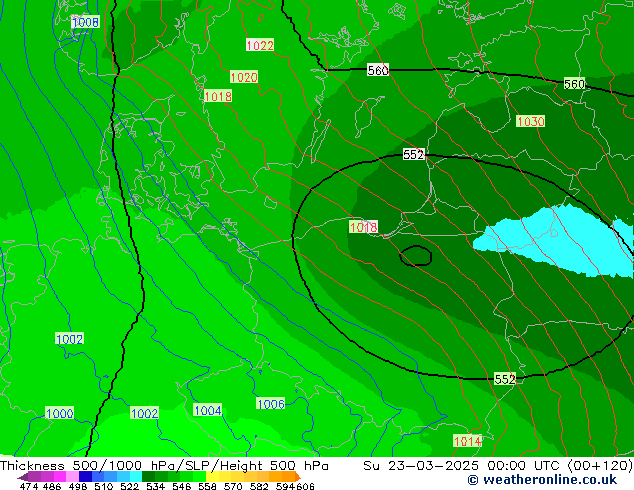Viewport: 634px width, 490px height.
Task: Click legend value 606
Action: point(305,486)
